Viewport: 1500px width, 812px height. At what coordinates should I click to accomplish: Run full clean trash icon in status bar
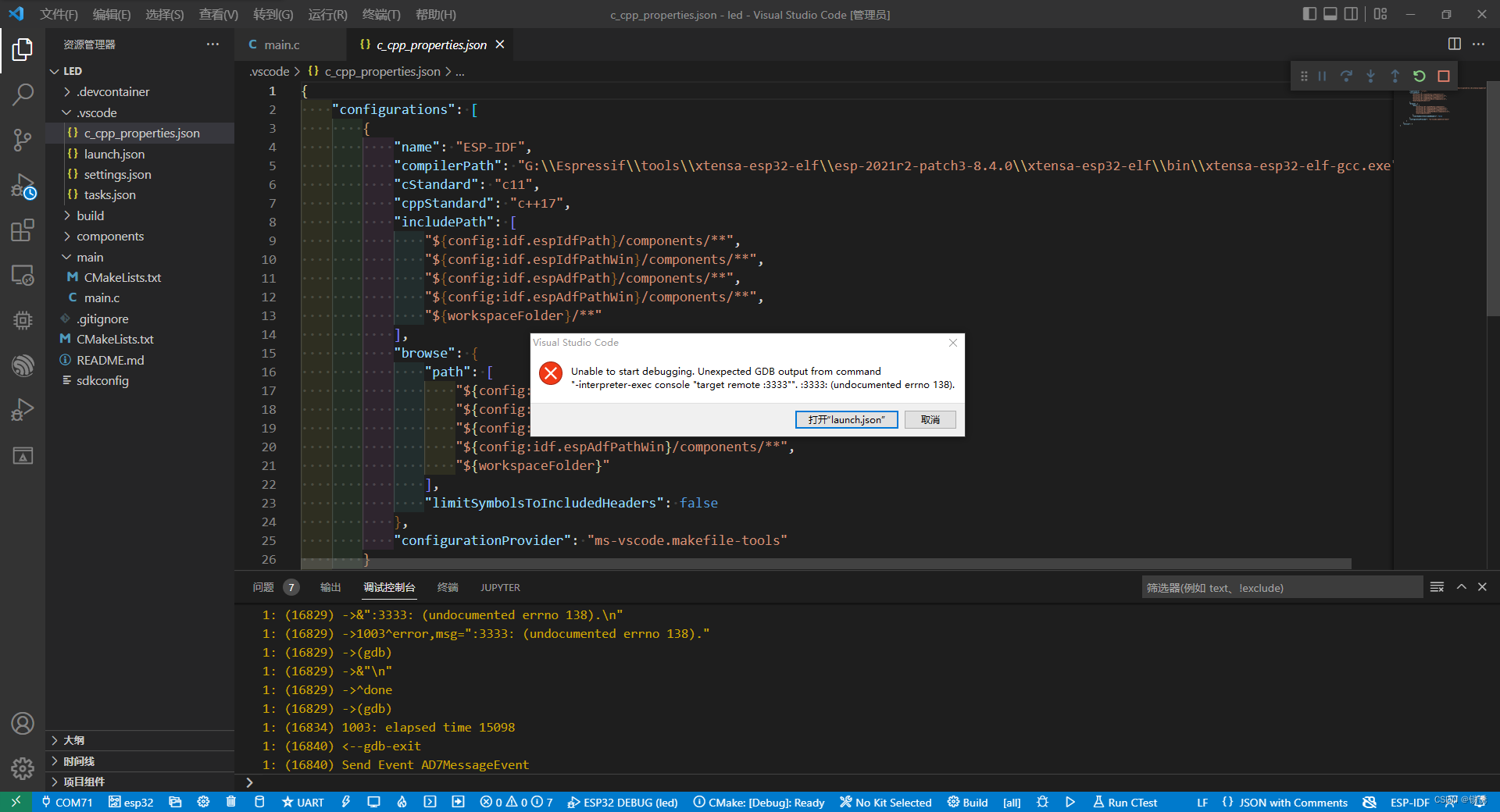pos(231,802)
